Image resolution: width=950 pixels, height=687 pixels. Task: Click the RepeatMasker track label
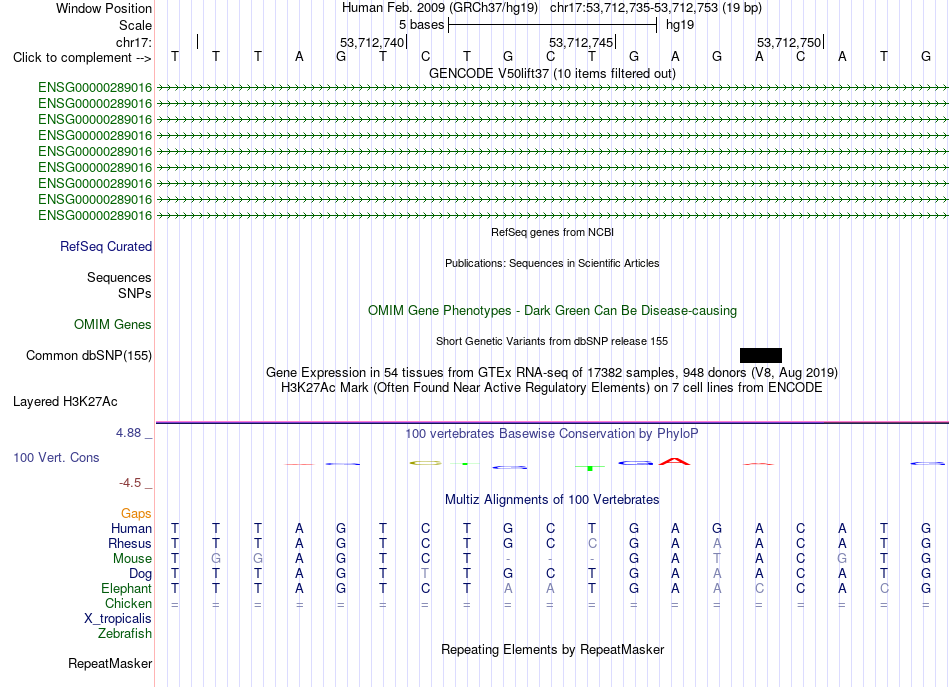(x=110, y=664)
